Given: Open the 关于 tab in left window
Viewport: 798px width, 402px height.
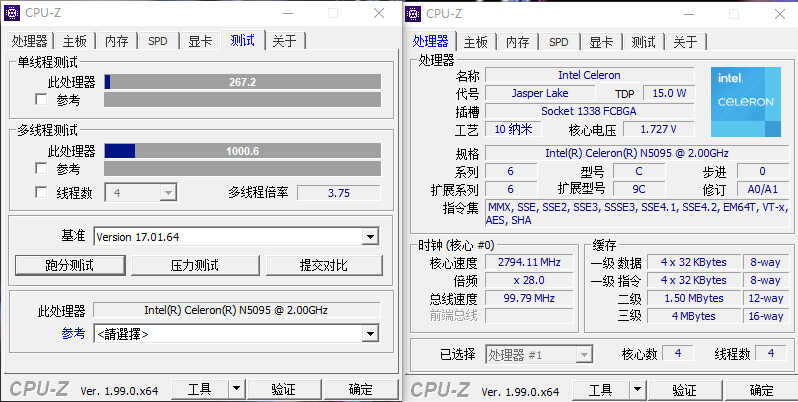Looking at the screenshot, I should 284,41.
